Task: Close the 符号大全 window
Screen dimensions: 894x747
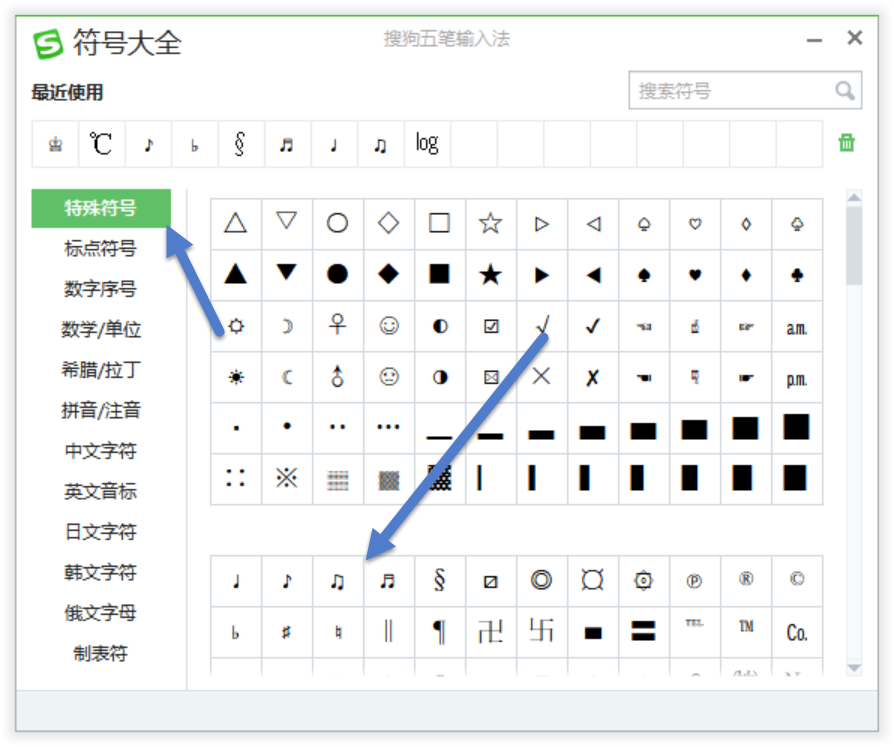Action: [x=855, y=38]
